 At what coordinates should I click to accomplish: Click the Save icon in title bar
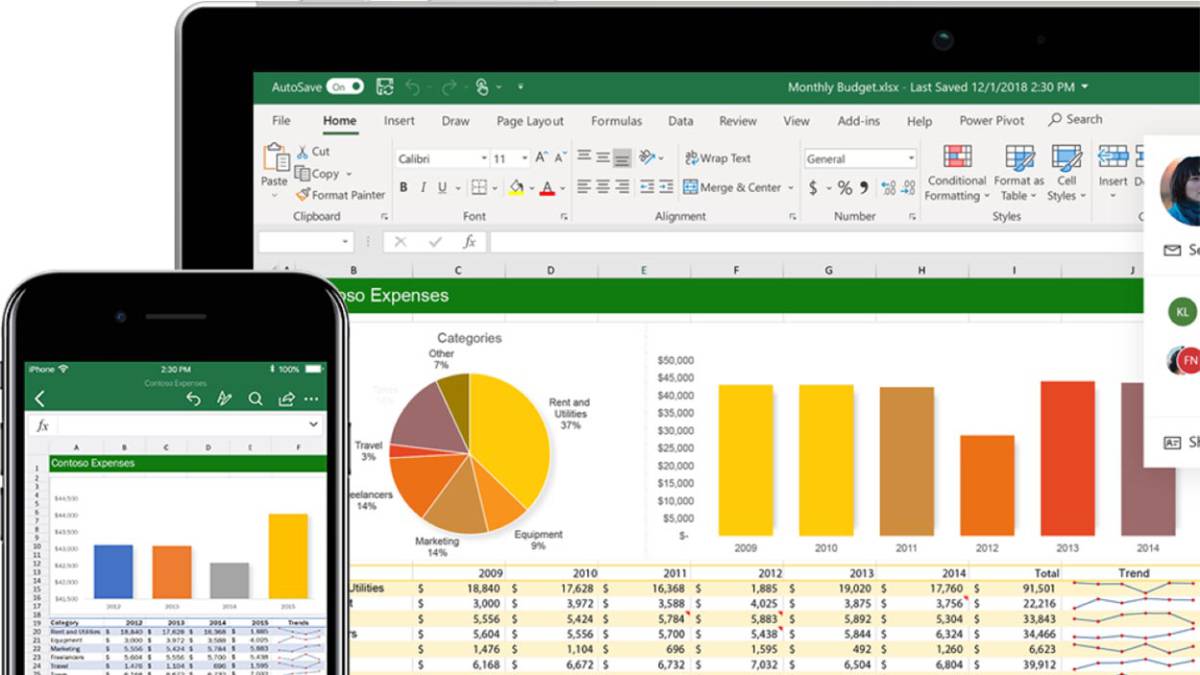(385, 87)
